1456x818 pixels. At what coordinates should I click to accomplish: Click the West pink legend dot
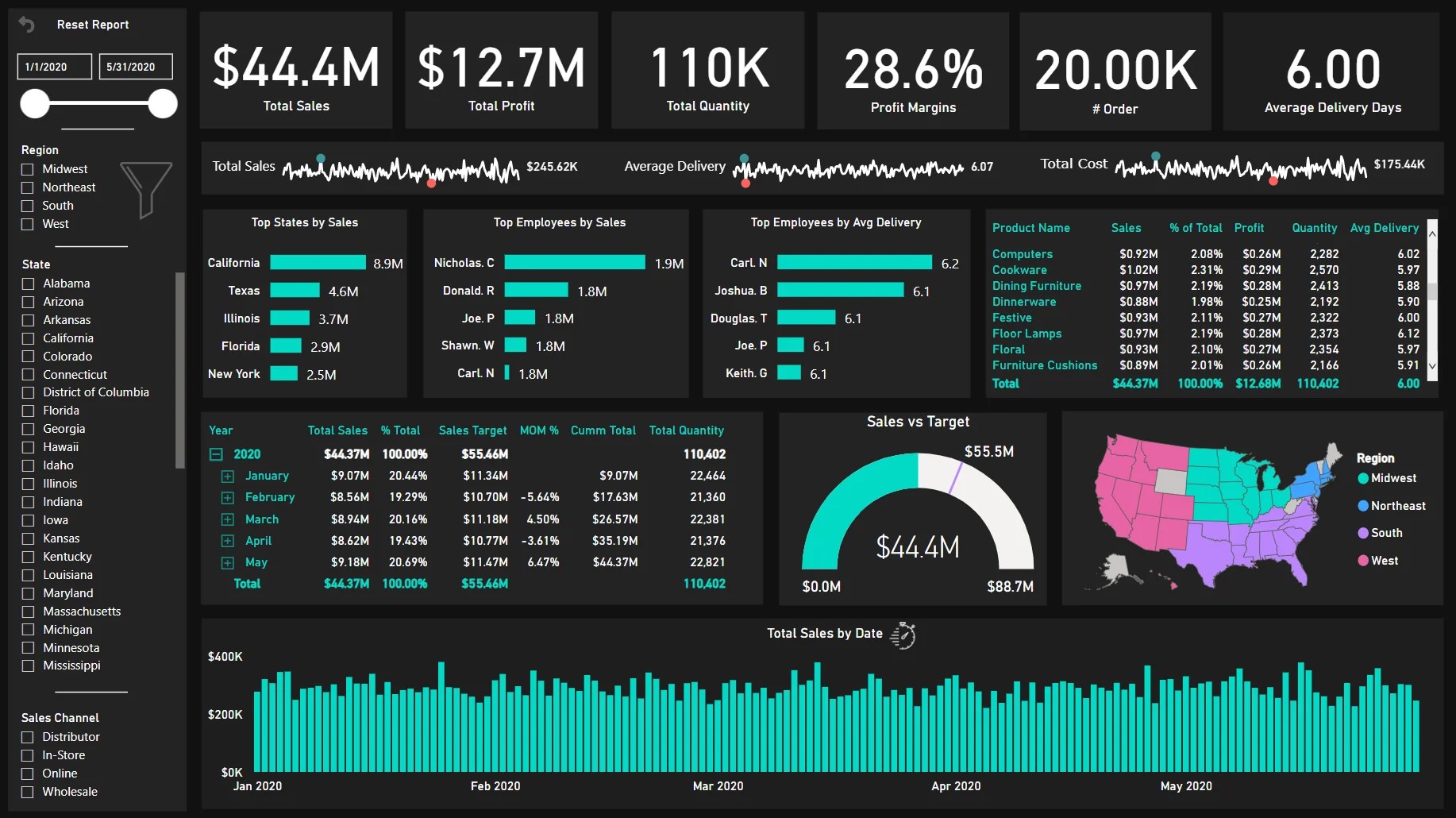[x=1363, y=561]
